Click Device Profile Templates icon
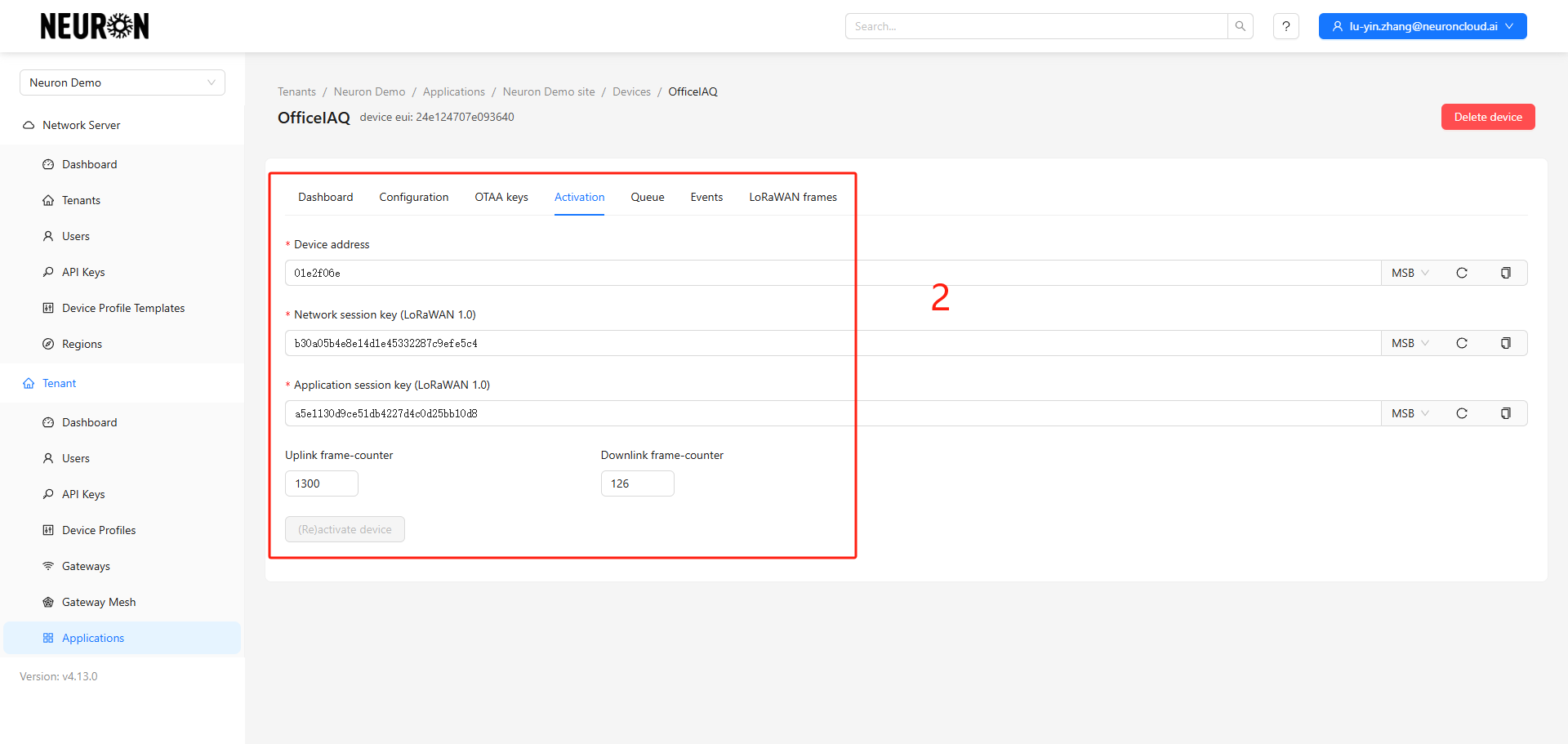The image size is (1568, 744). coord(48,308)
